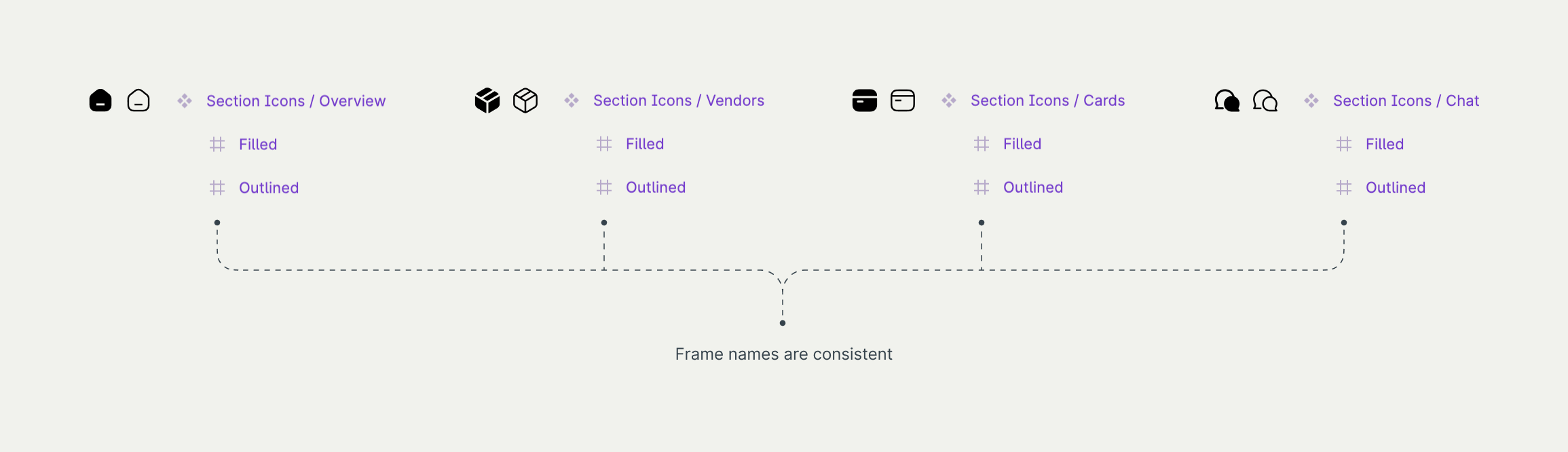The width and height of the screenshot is (1568, 452).
Task: Select the outlined Vendors box icon
Action: click(525, 100)
